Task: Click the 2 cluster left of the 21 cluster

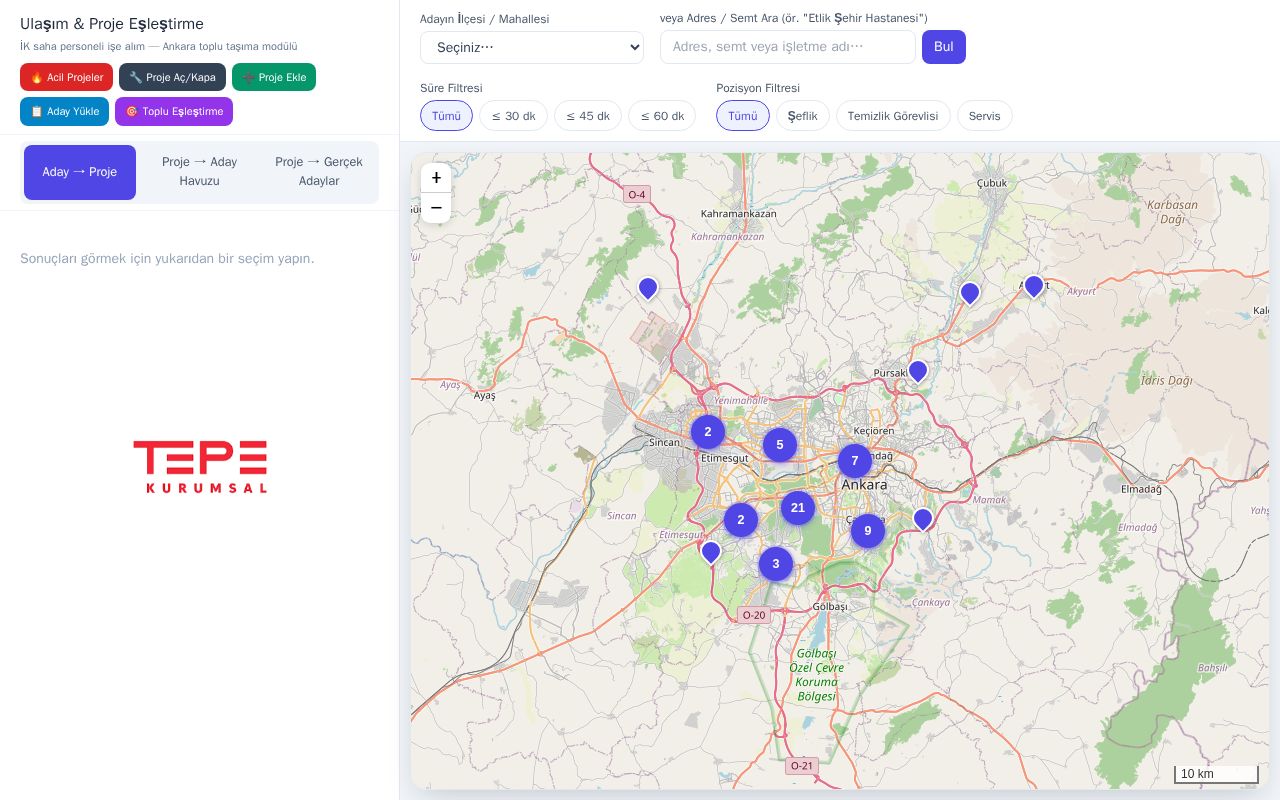Action: click(x=741, y=520)
